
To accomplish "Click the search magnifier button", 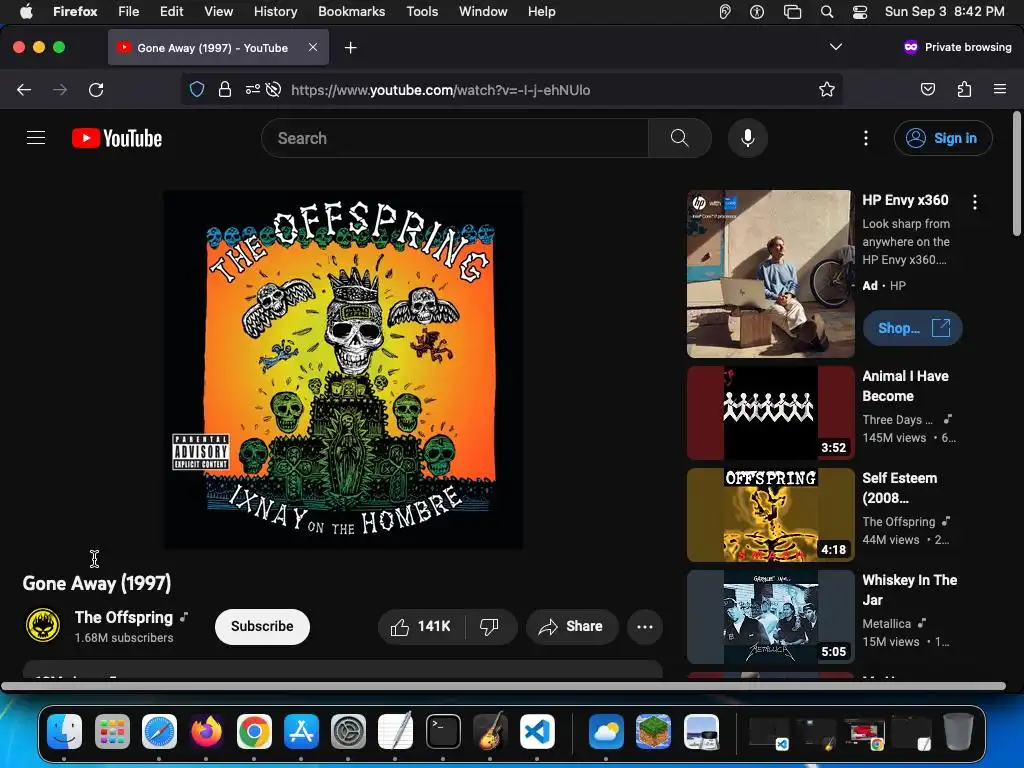I will (x=680, y=138).
